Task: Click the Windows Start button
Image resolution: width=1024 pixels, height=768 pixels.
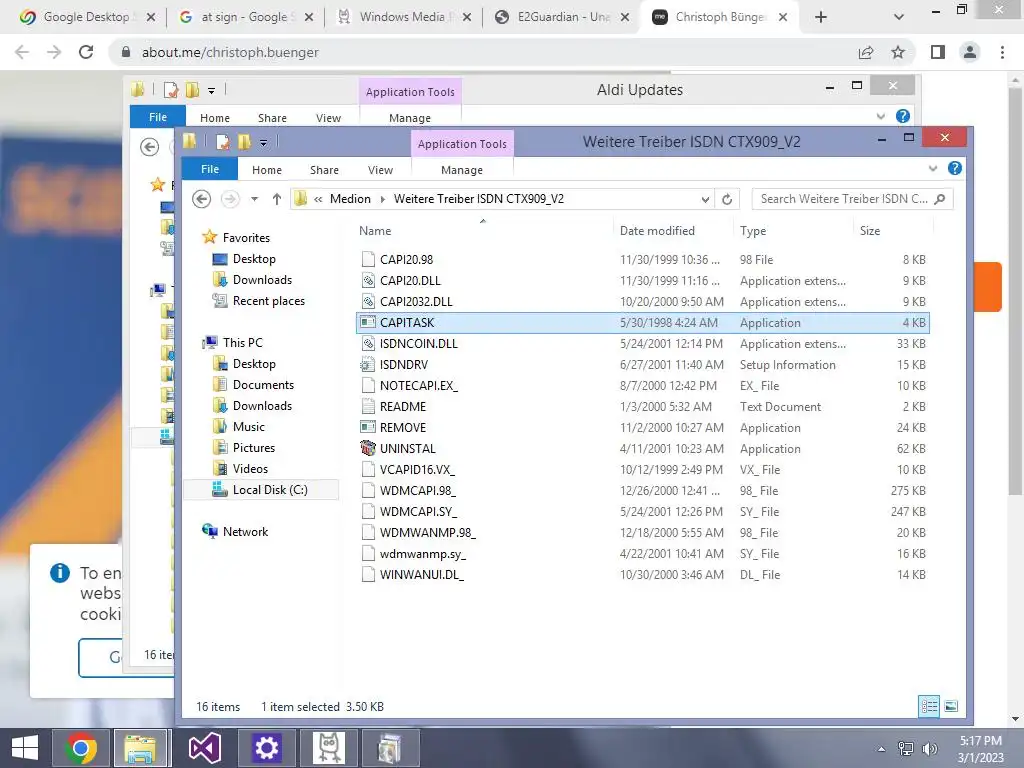Action: (25, 748)
